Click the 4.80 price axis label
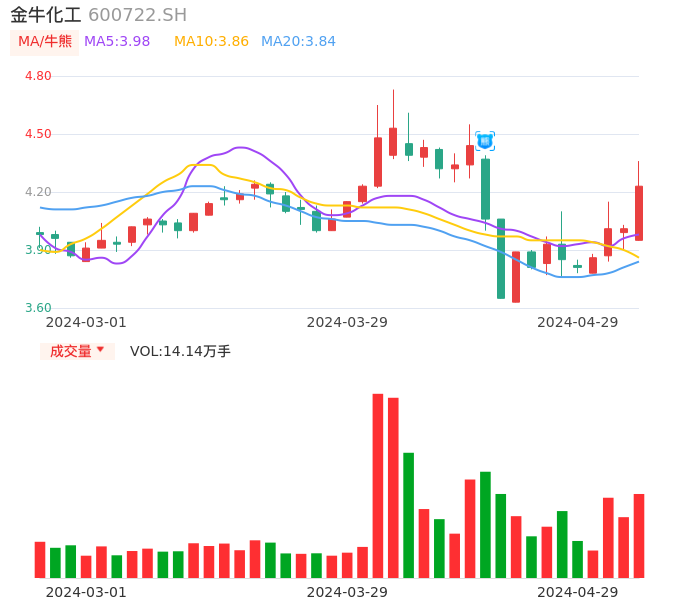 [x=38, y=76]
